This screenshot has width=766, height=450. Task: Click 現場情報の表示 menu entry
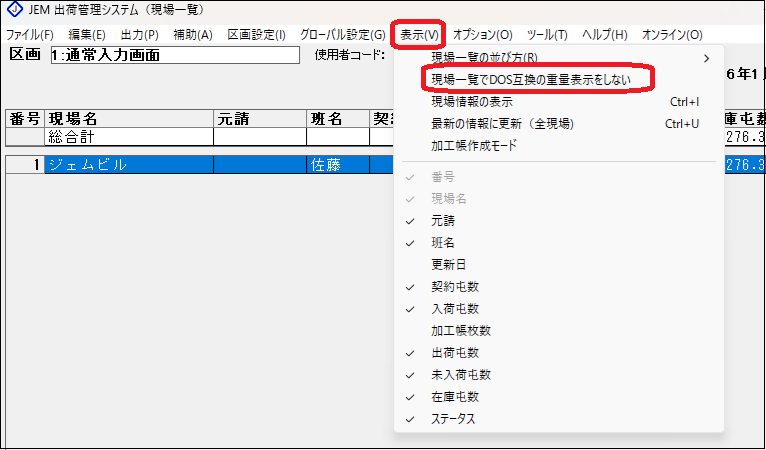[x=473, y=101]
